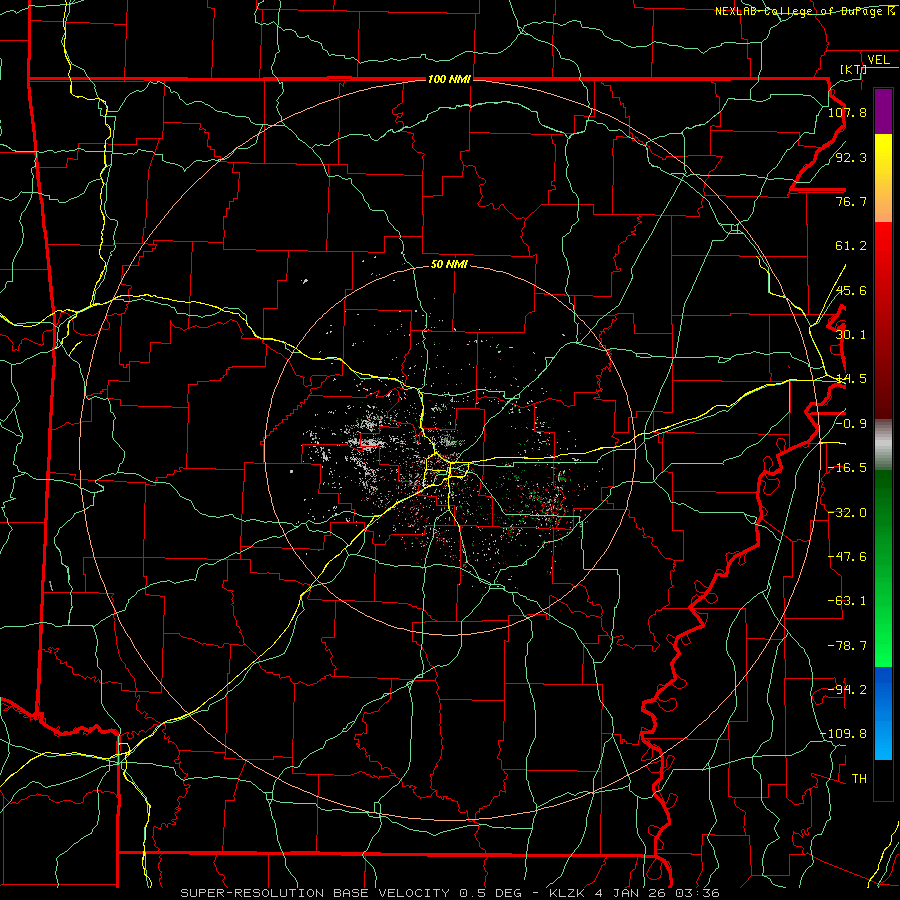The width and height of the screenshot is (900, 900).
Task: Click the 61.2 velocity scale value
Action: 851,246
